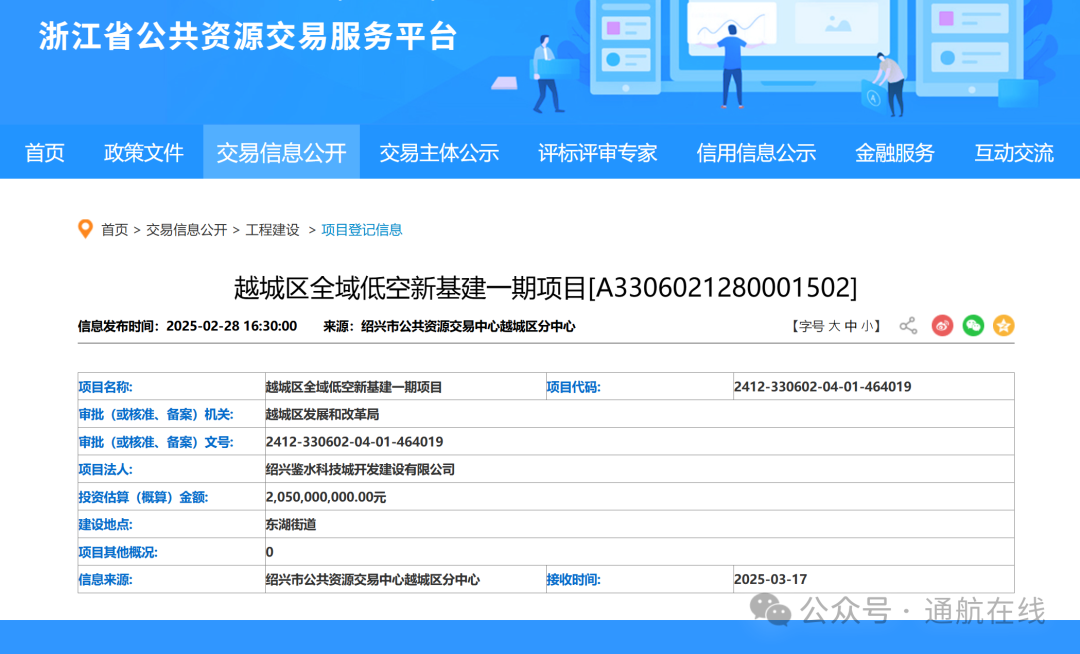Click 工程建设 in the breadcrumb trail
Image resolution: width=1080 pixels, height=654 pixels.
pos(275,228)
